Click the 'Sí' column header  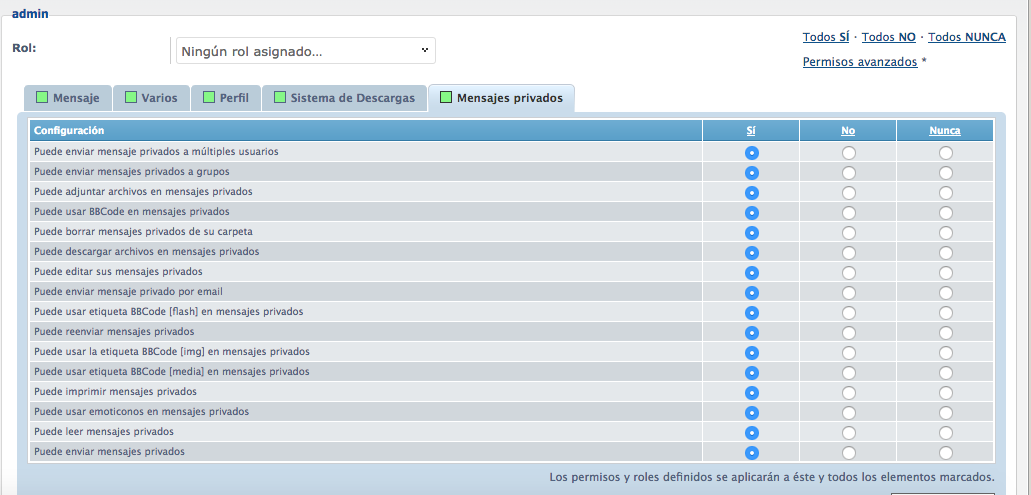click(x=751, y=131)
